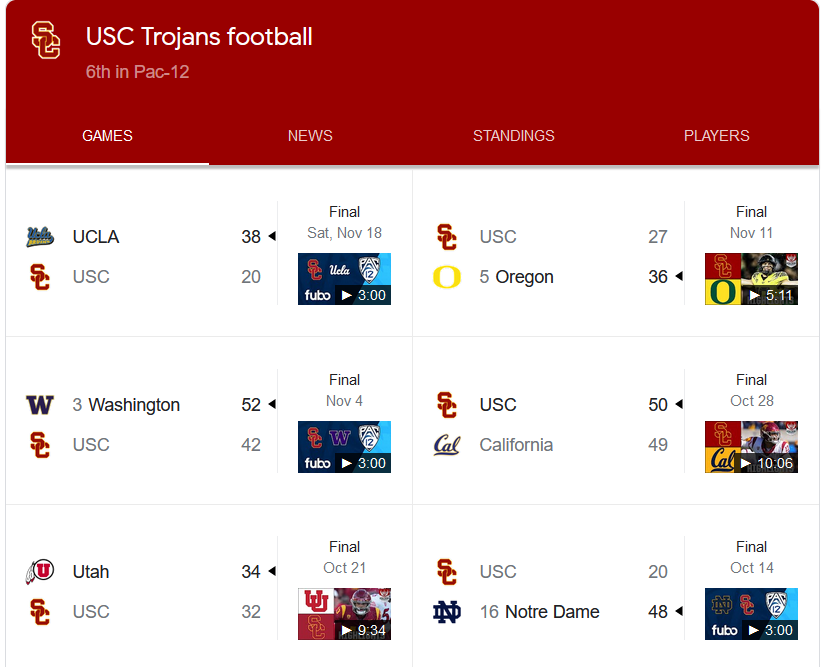Click the UCLA Bruins team logo
826x667 pixels.
(40, 237)
